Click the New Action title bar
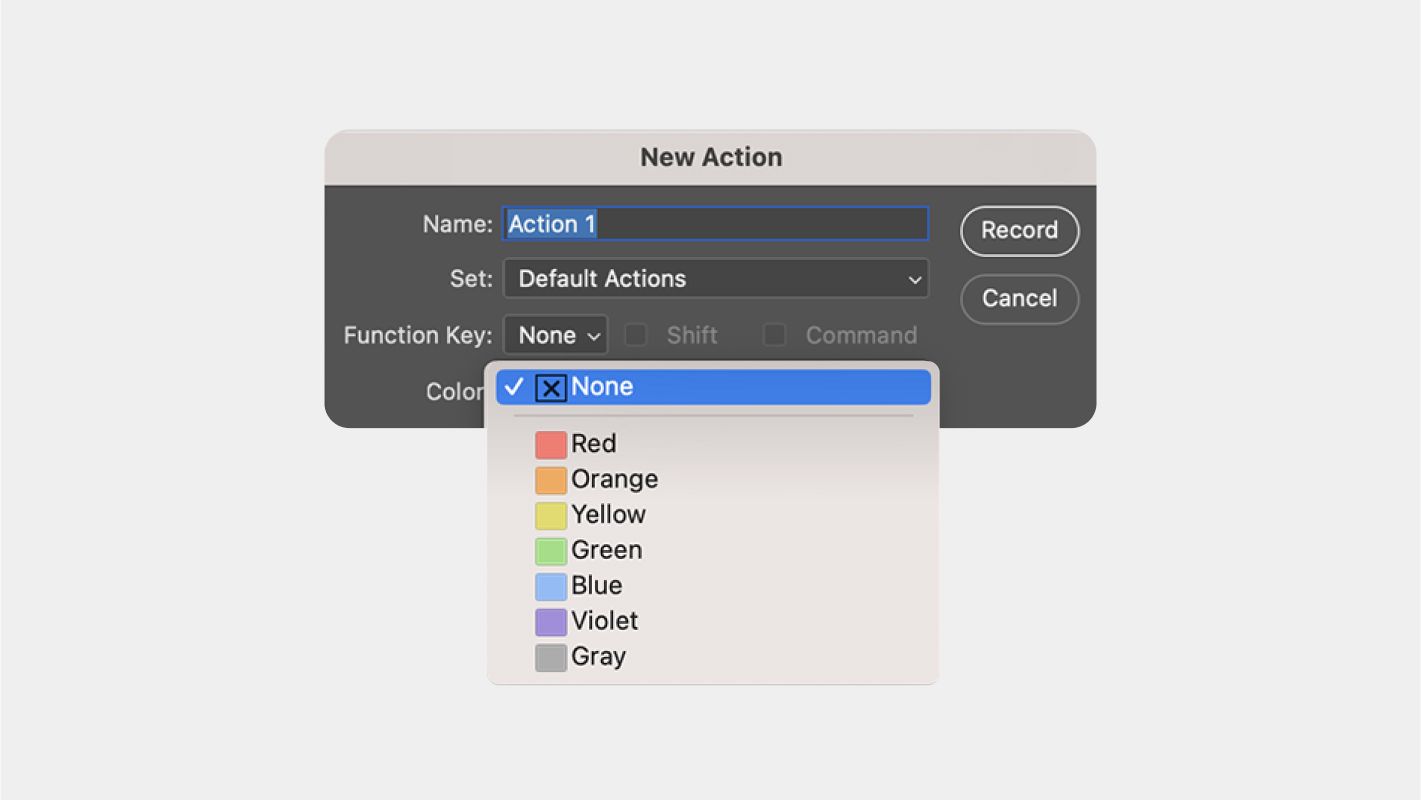 (x=710, y=157)
